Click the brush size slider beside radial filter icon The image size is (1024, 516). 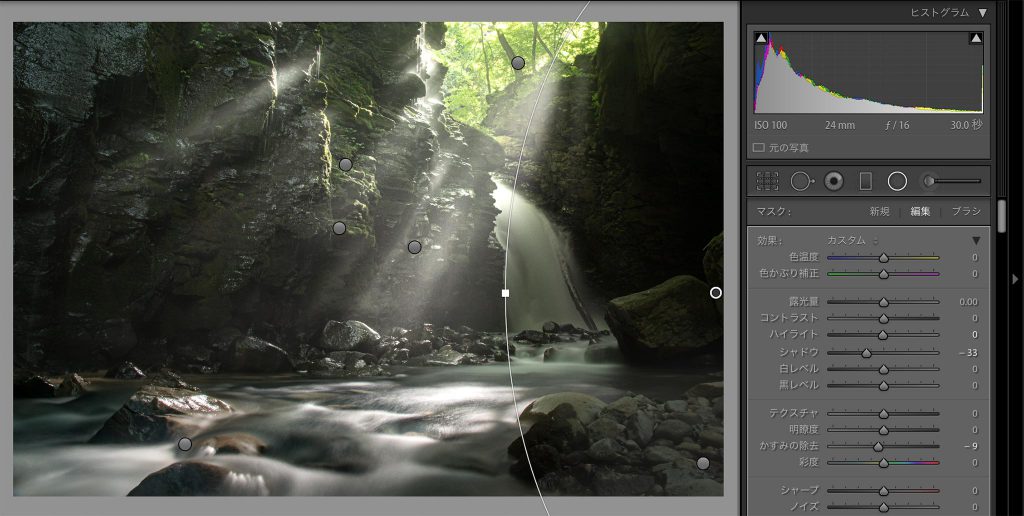952,181
